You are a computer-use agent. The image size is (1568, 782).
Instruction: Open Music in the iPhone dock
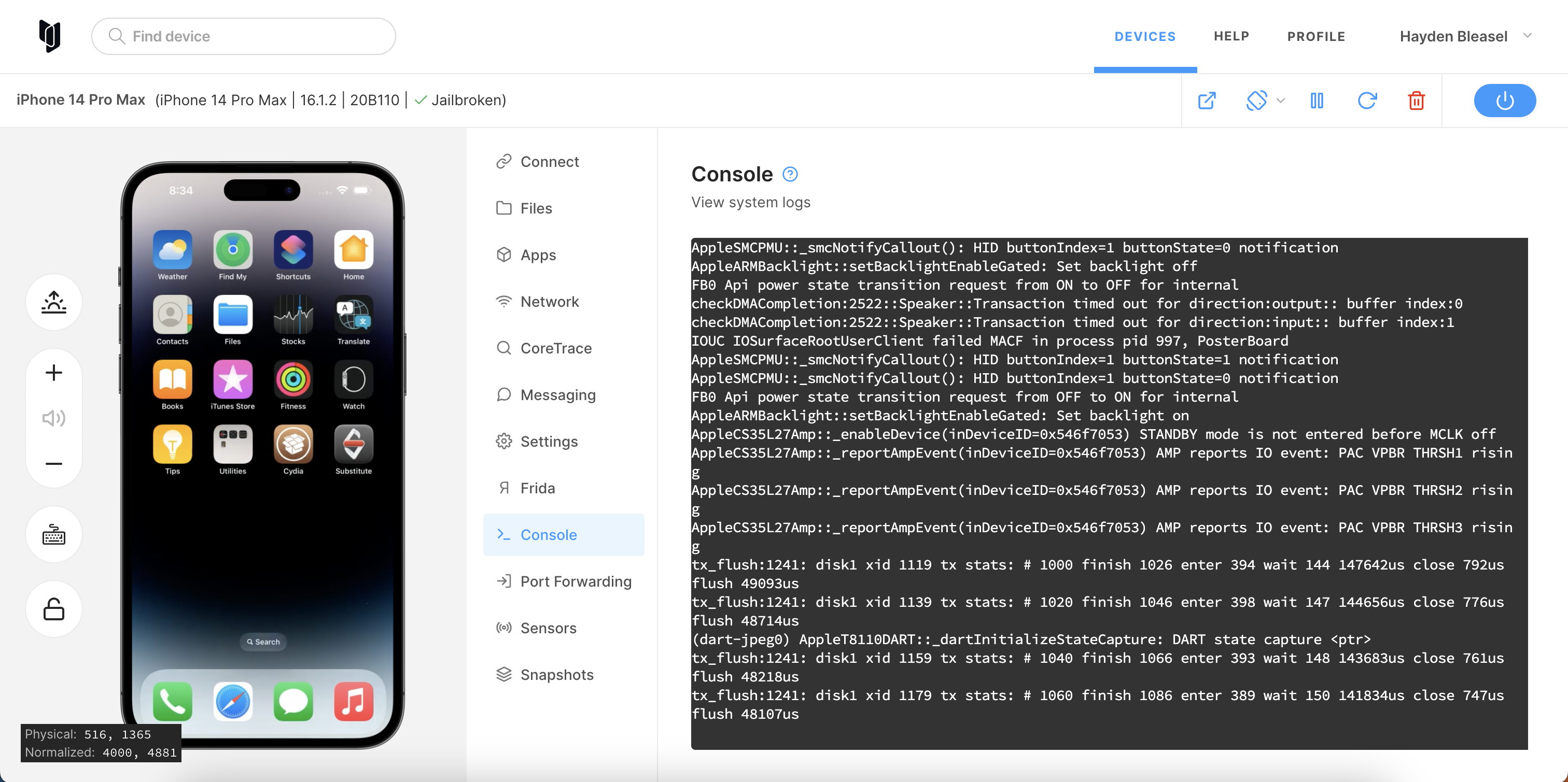click(x=354, y=702)
